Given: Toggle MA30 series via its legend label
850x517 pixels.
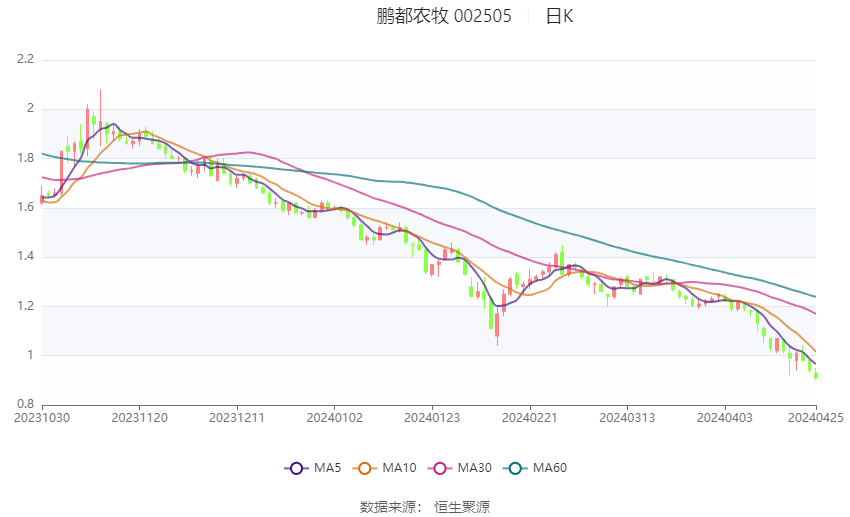Looking at the screenshot, I should point(475,468).
